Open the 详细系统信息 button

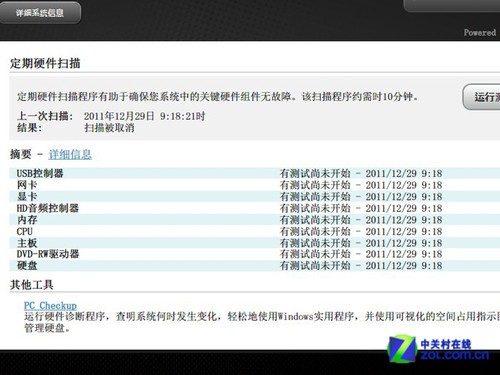(40, 13)
